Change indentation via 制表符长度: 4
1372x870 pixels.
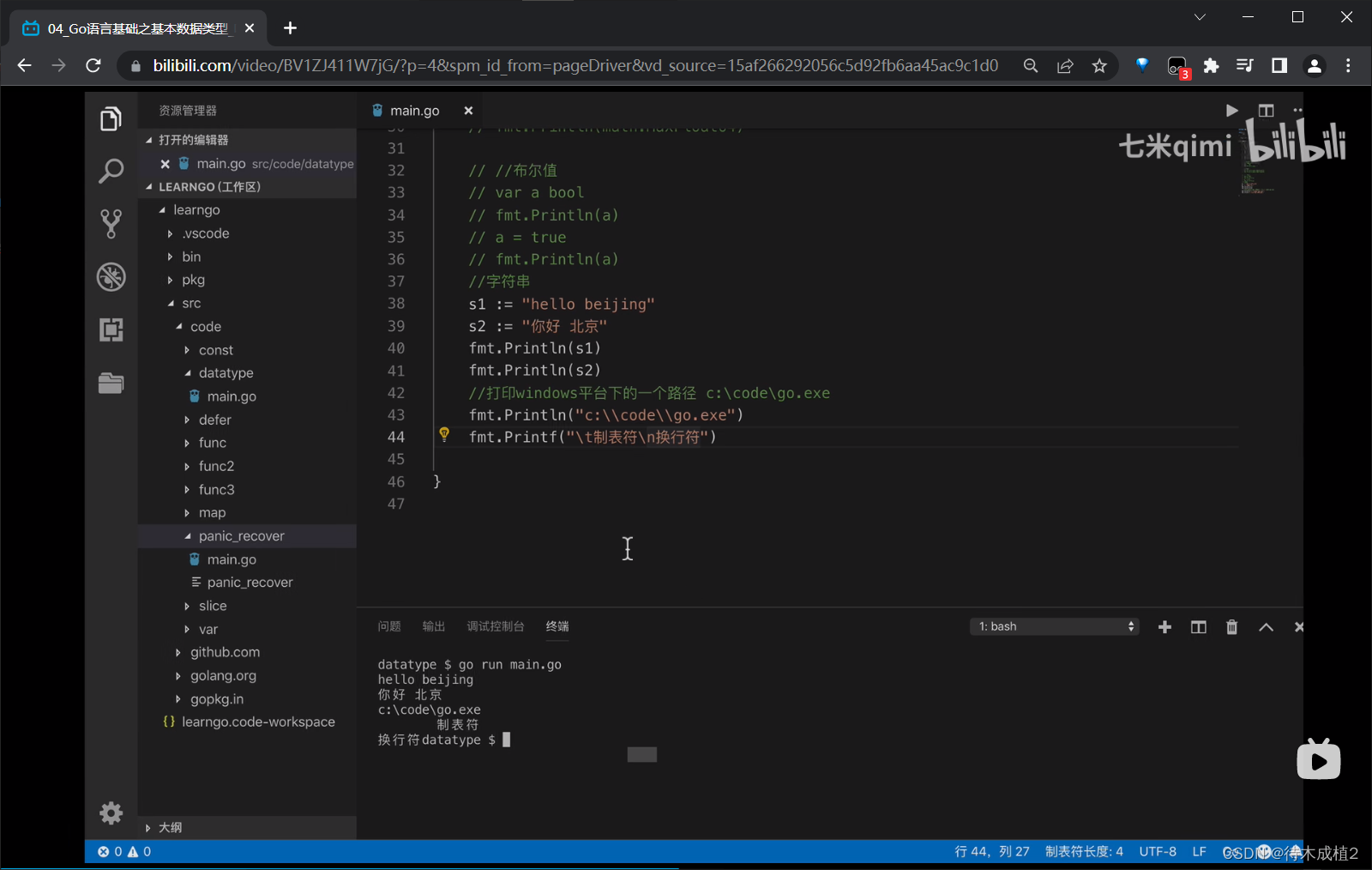point(1084,851)
